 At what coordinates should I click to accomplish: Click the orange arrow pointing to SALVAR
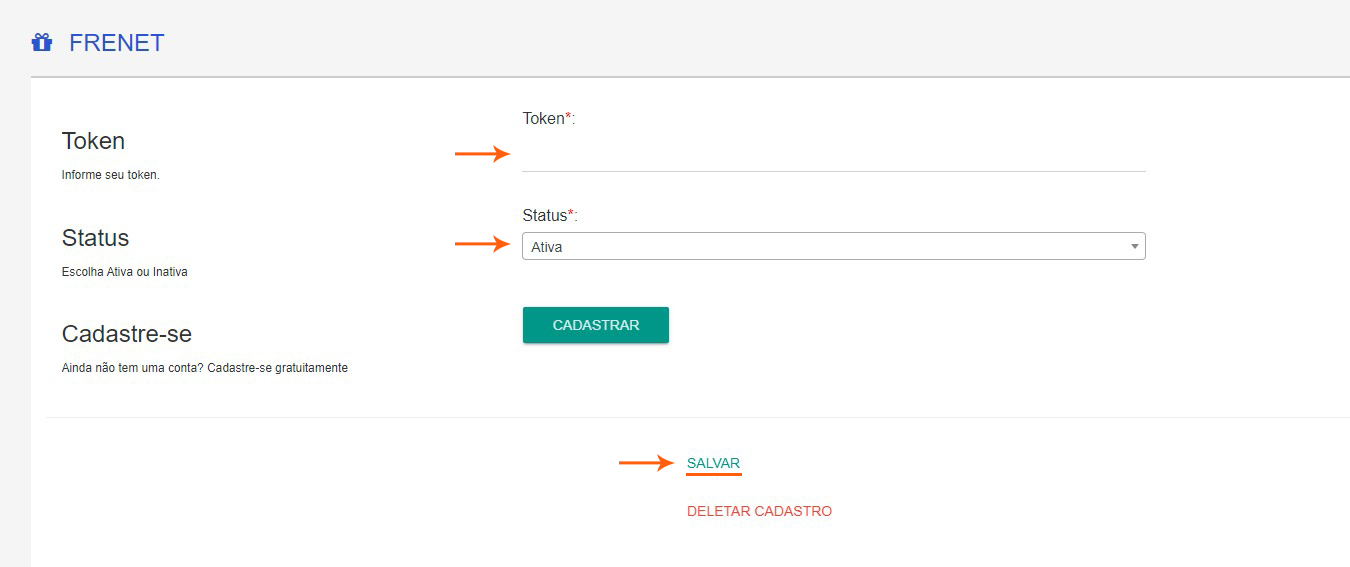tap(646, 462)
